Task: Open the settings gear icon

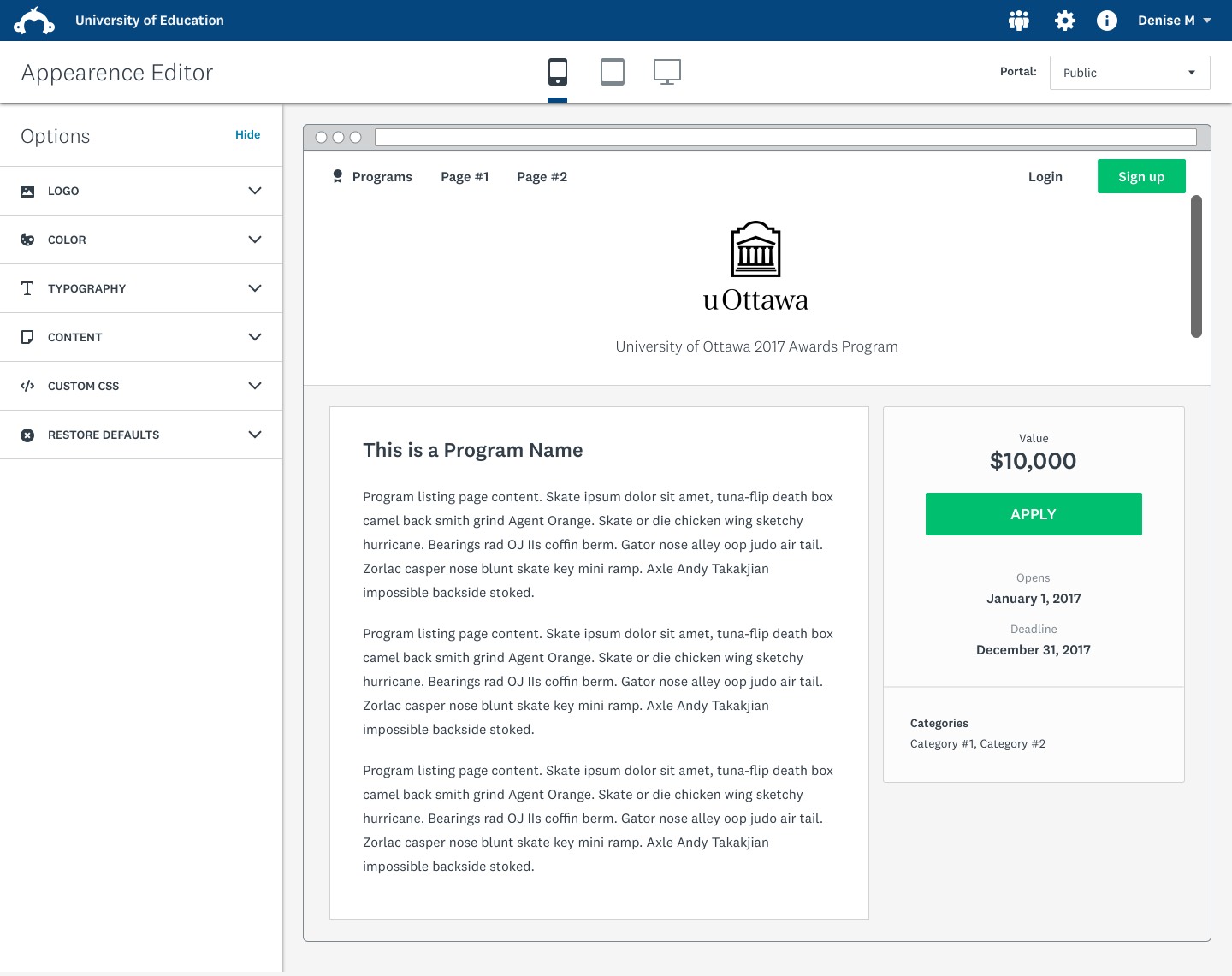Action: coord(1064,21)
